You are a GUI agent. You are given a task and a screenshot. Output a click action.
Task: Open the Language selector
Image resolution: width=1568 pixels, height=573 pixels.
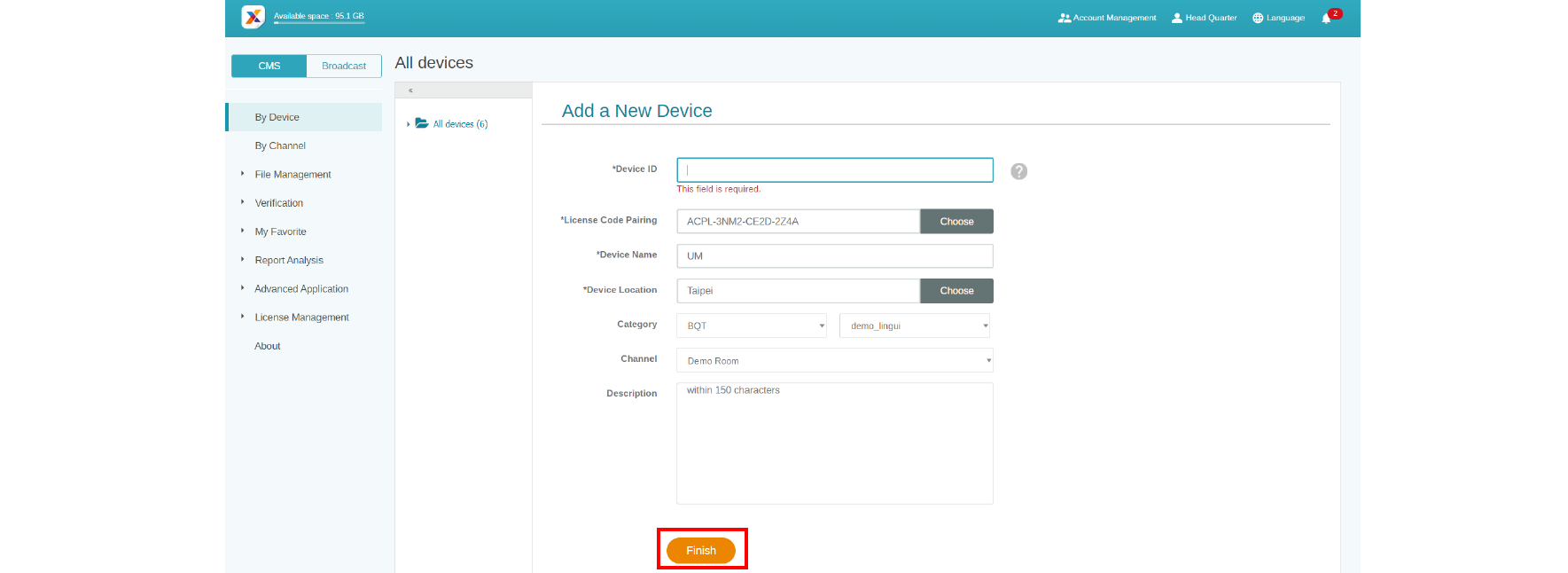(1278, 18)
